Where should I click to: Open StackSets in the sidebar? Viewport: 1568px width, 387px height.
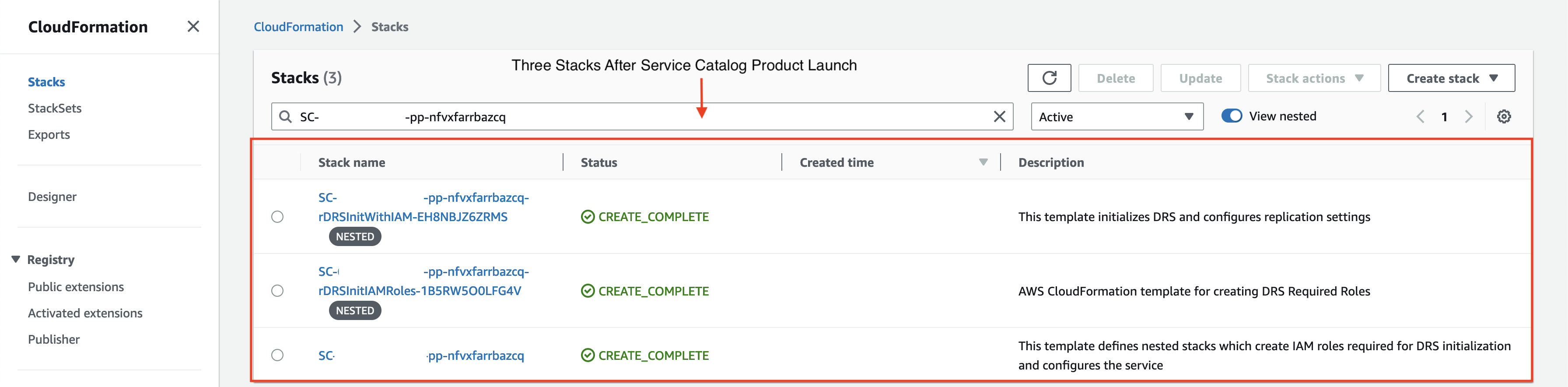(55, 108)
